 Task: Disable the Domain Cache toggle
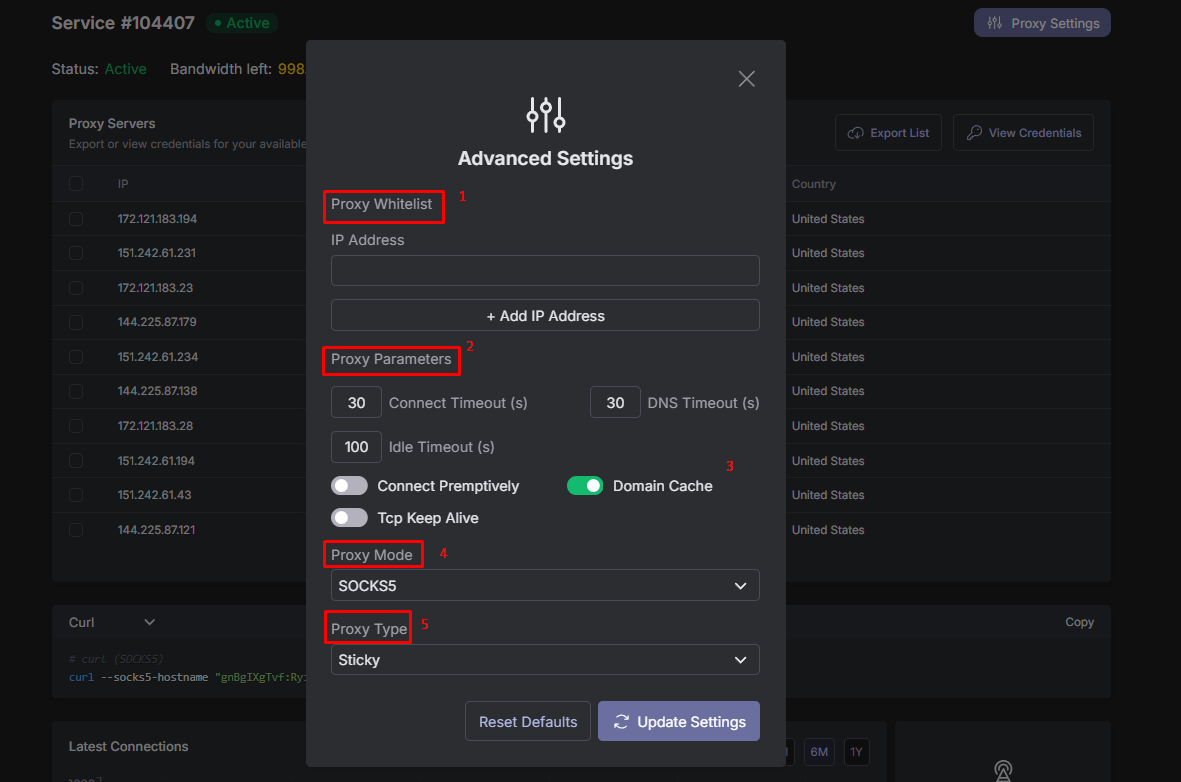click(585, 486)
